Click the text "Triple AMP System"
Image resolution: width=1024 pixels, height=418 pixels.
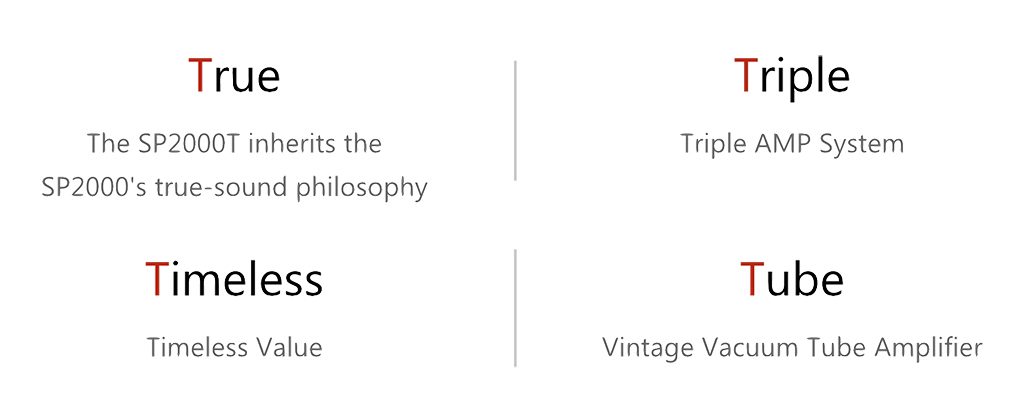click(x=792, y=144)
